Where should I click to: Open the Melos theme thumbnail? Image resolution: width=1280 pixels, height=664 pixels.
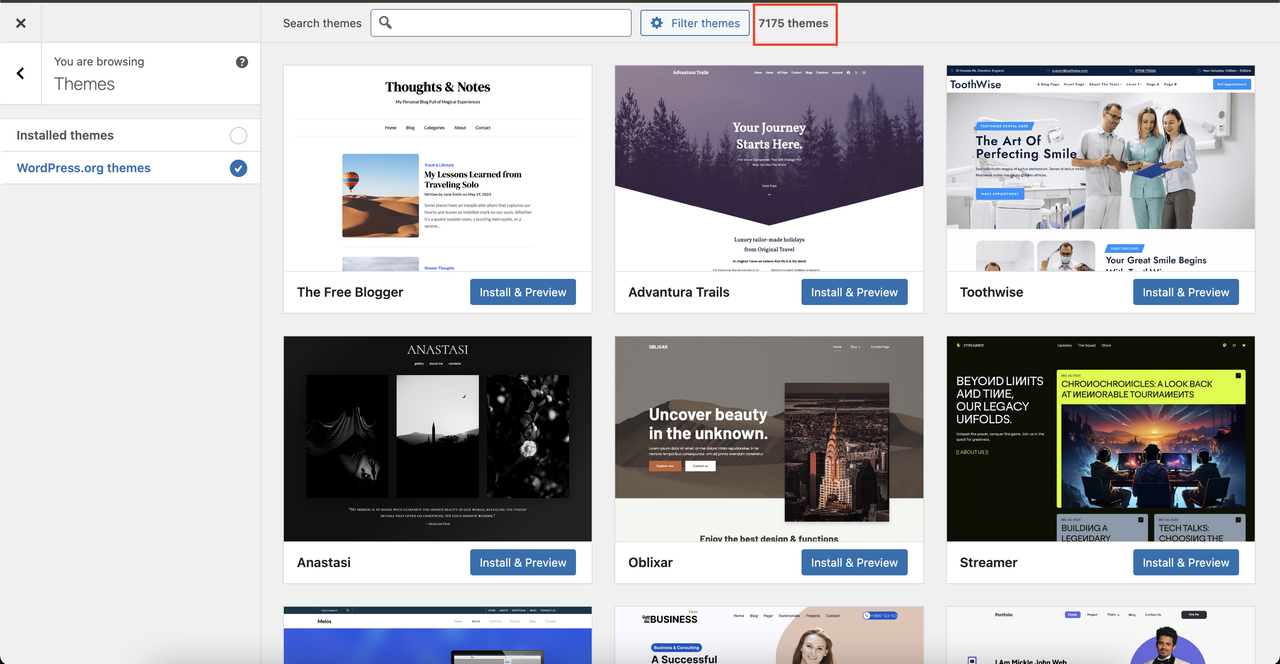point(438,635)
